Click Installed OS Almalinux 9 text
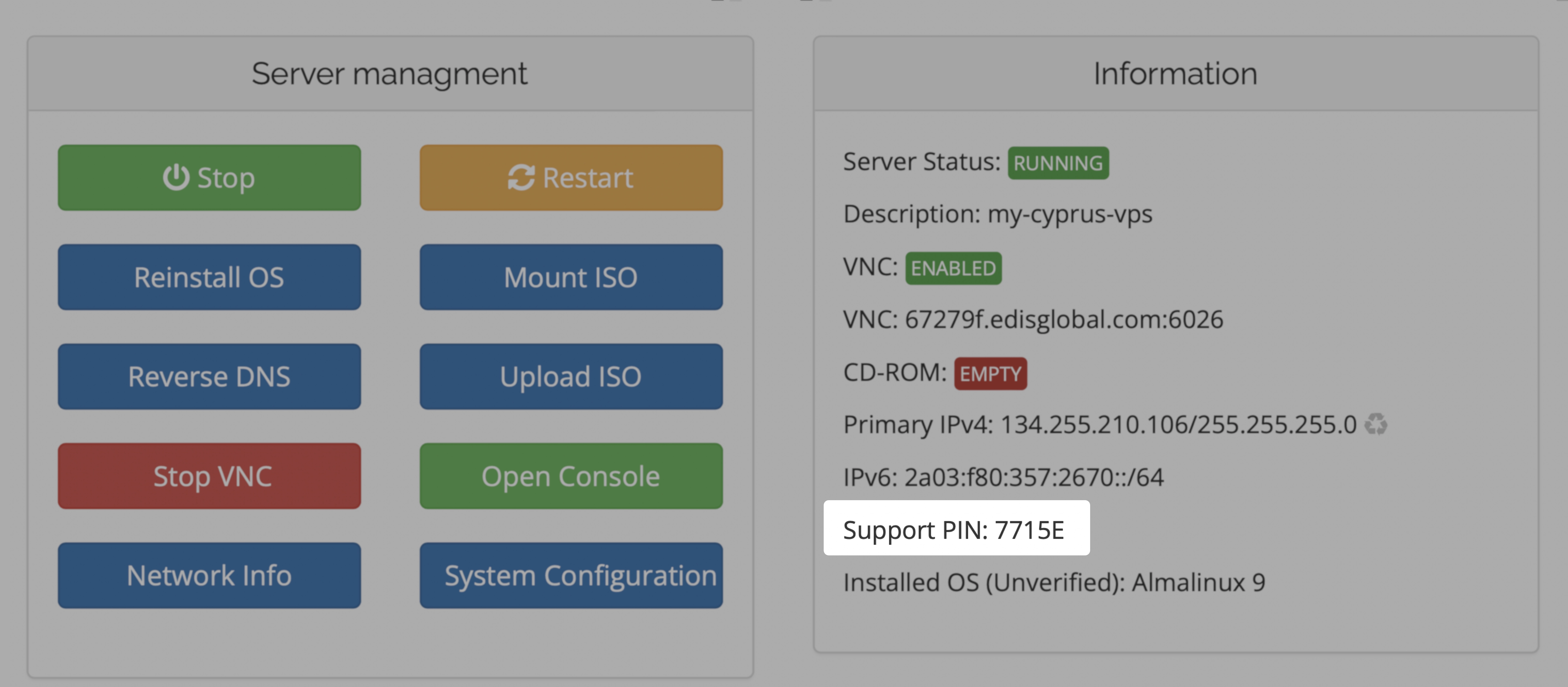 [x=1054, y=583]
